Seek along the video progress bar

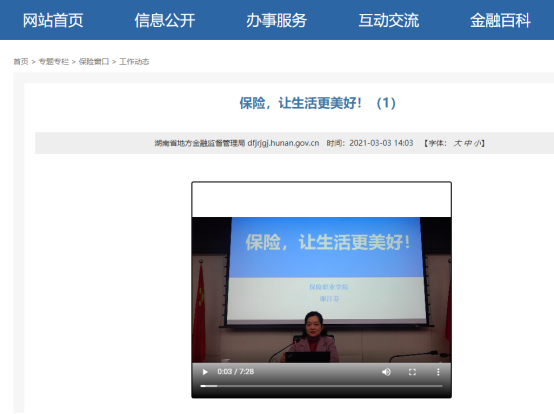pyautogui.click(x=321, y=386)
